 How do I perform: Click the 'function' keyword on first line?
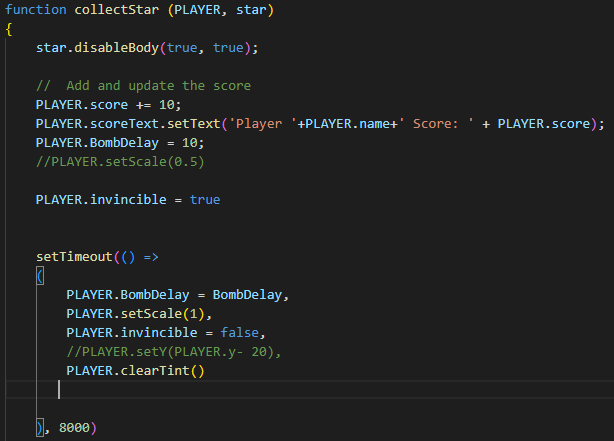point(36,10)
